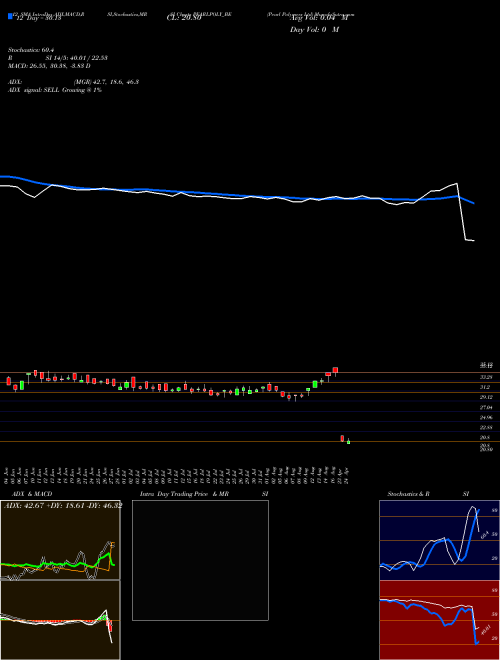This screenshot has width=500, height=660.
Task: Click the 'Avg Vol: 0.04 M' readout
Action: pos(319,18)
